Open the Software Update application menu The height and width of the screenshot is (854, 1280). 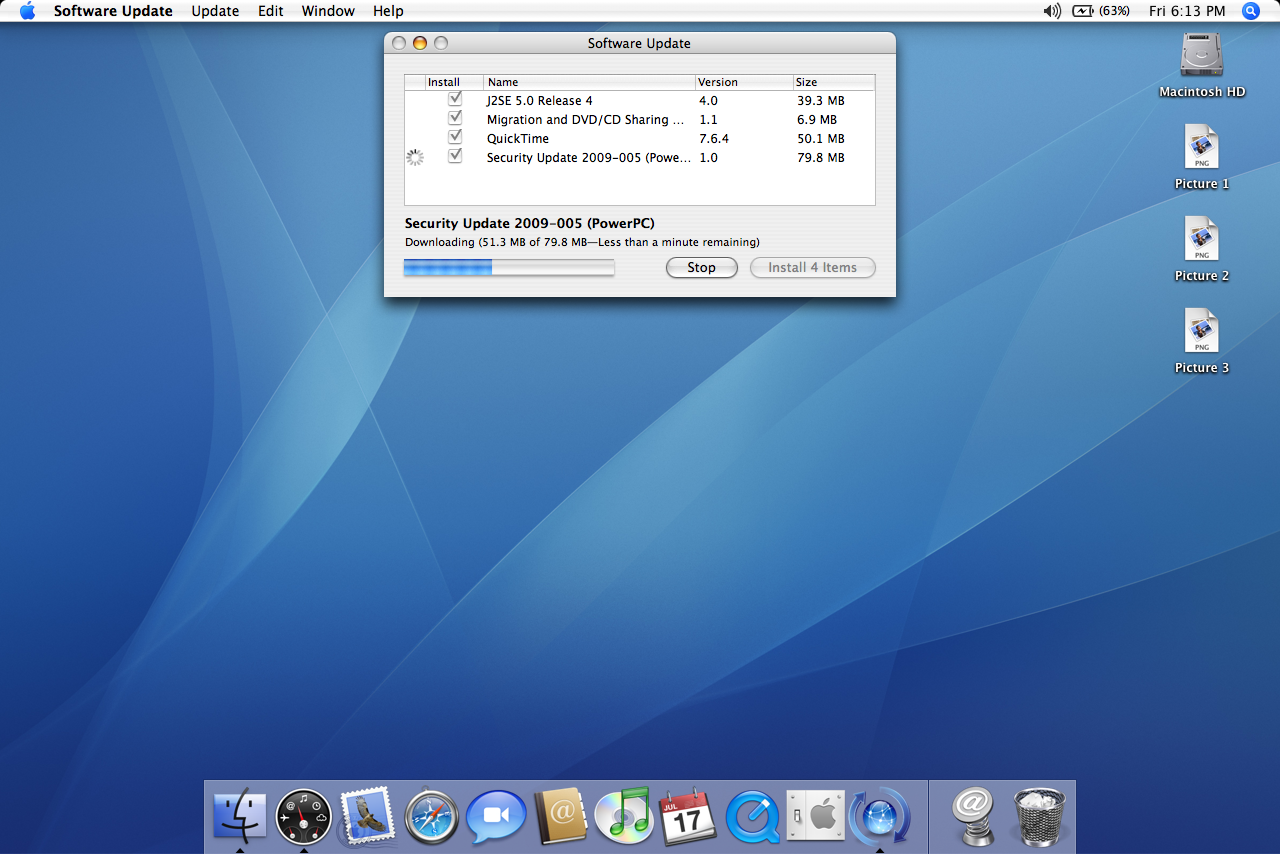click(113, 11)
